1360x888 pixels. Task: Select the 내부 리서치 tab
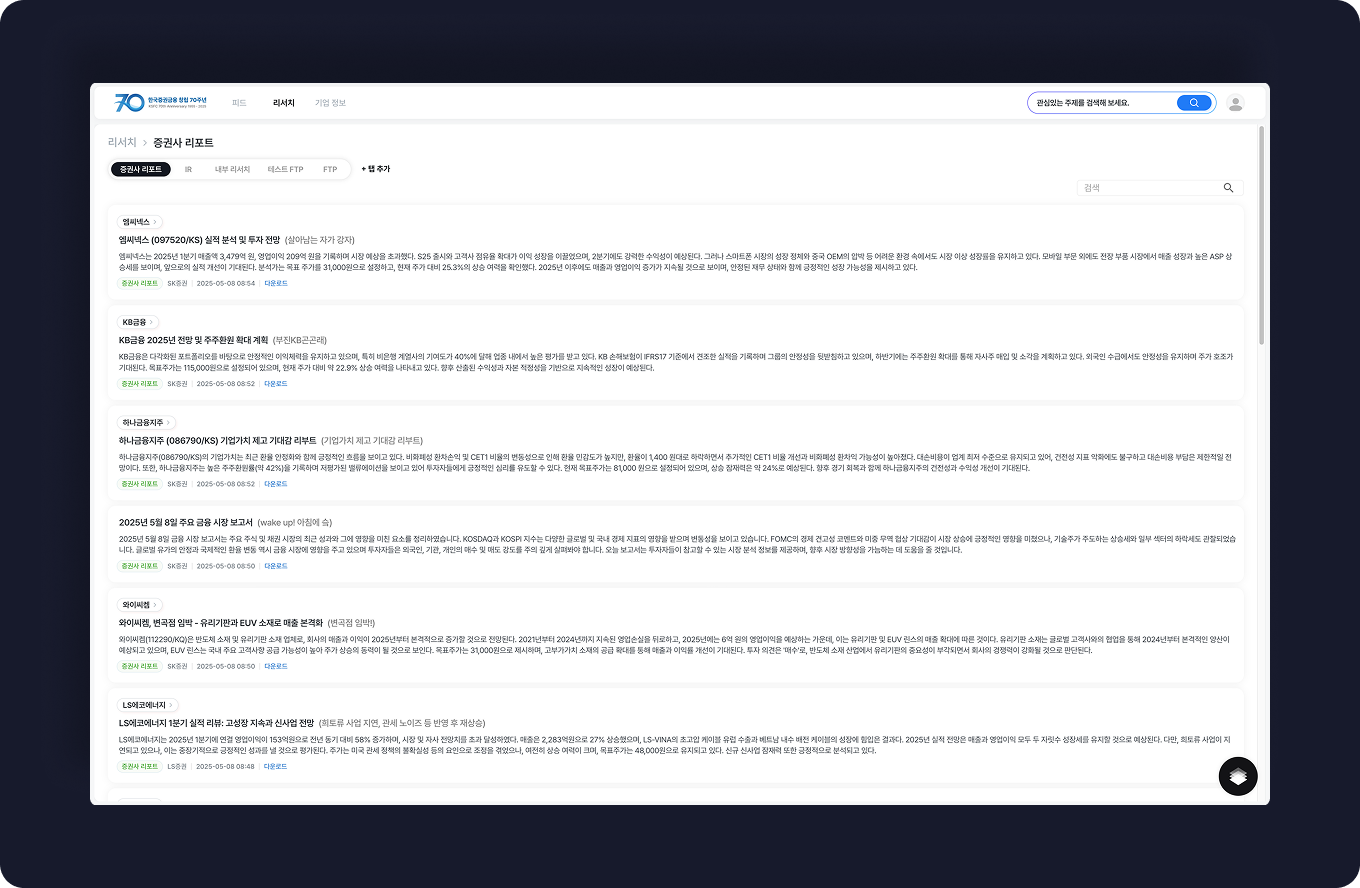[x=232, y=170]
